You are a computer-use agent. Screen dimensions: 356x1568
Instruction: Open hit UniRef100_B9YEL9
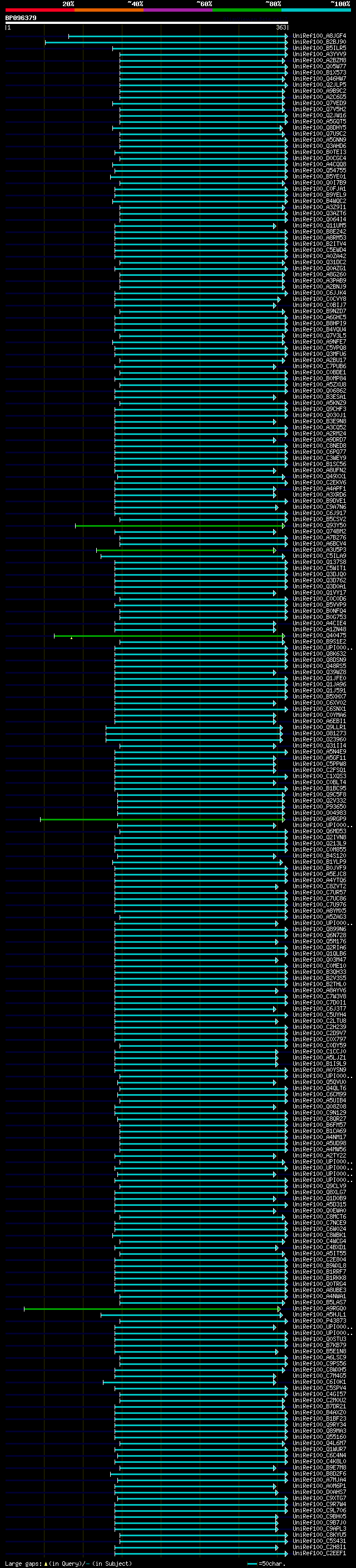coord(319,195)
